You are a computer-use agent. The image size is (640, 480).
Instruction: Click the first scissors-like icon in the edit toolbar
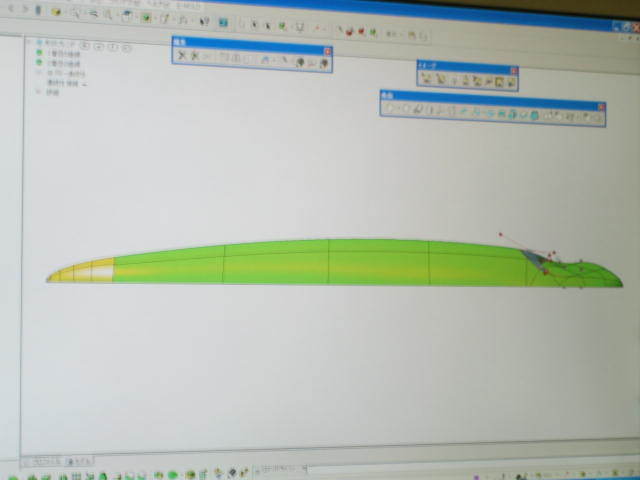(182, 55)
